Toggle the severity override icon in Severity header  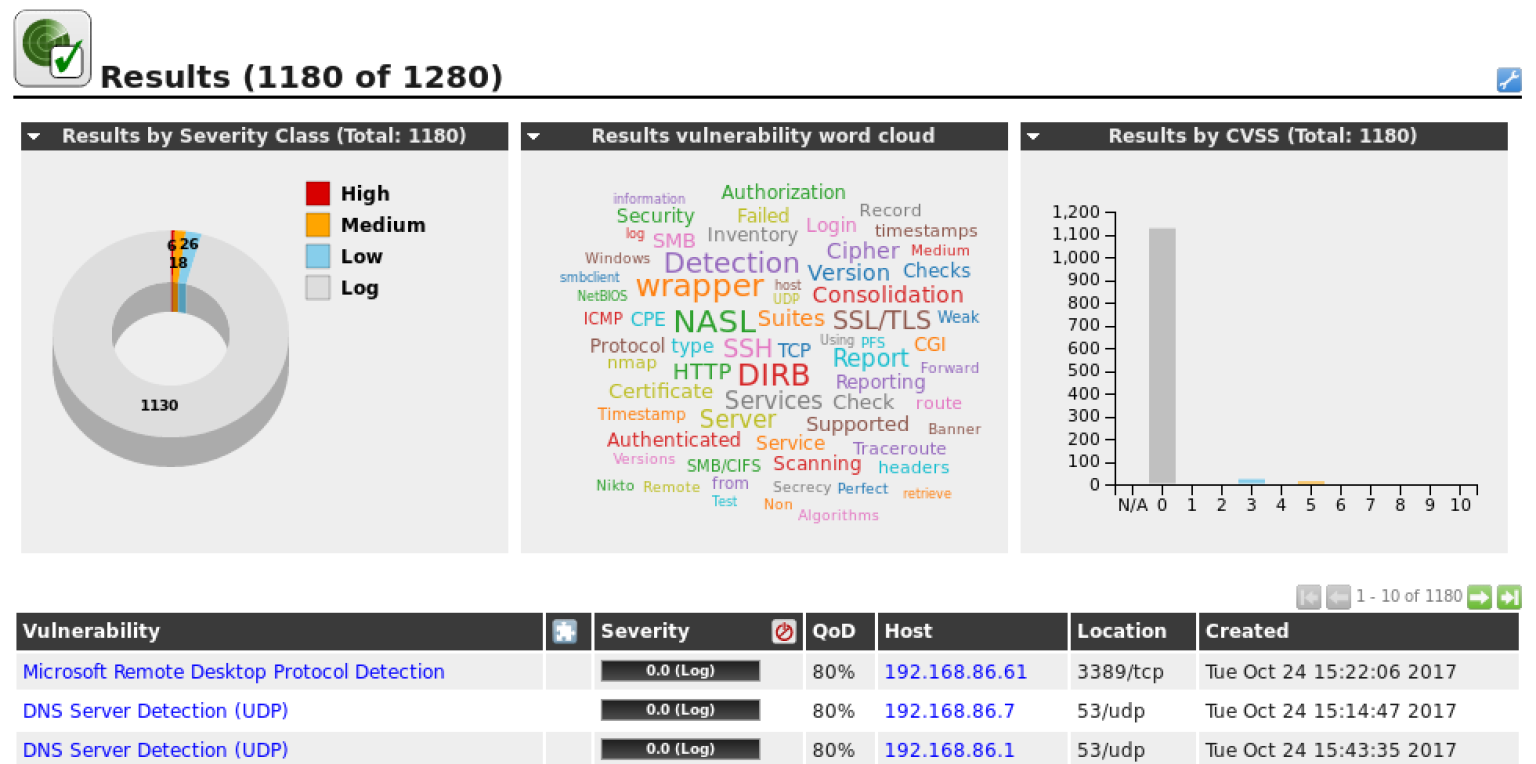784,631
